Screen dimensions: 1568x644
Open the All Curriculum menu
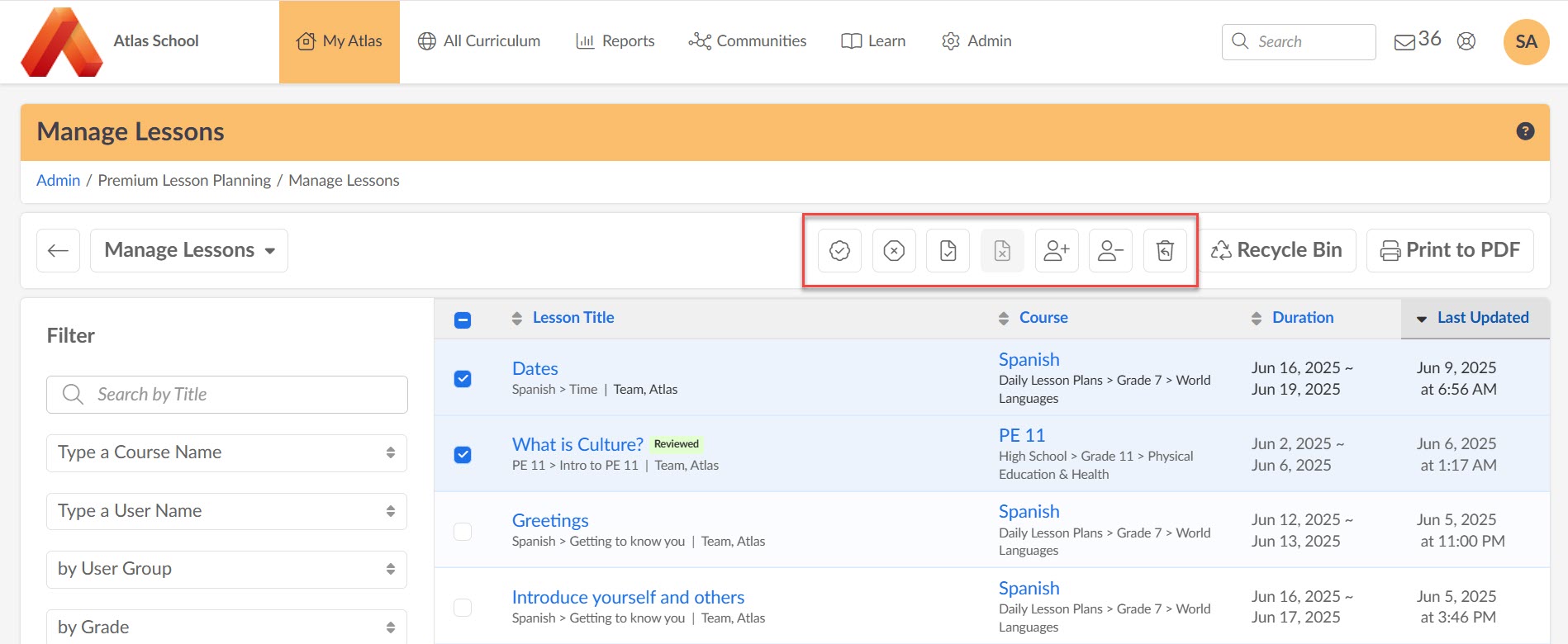(479, 41)
